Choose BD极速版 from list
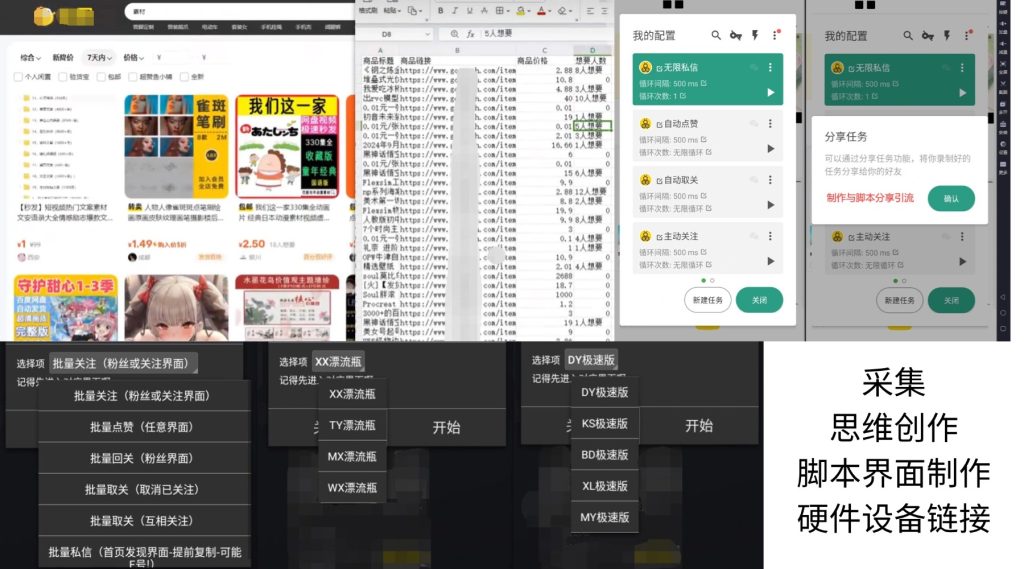 [605, 455]
